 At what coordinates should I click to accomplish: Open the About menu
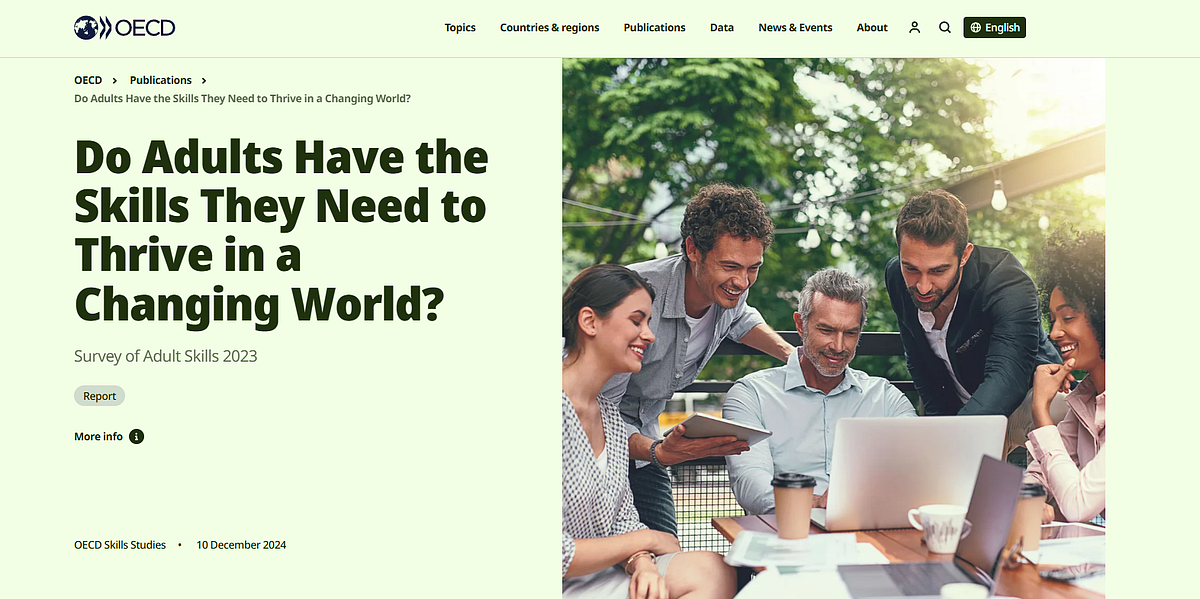(x=872, y=28)
